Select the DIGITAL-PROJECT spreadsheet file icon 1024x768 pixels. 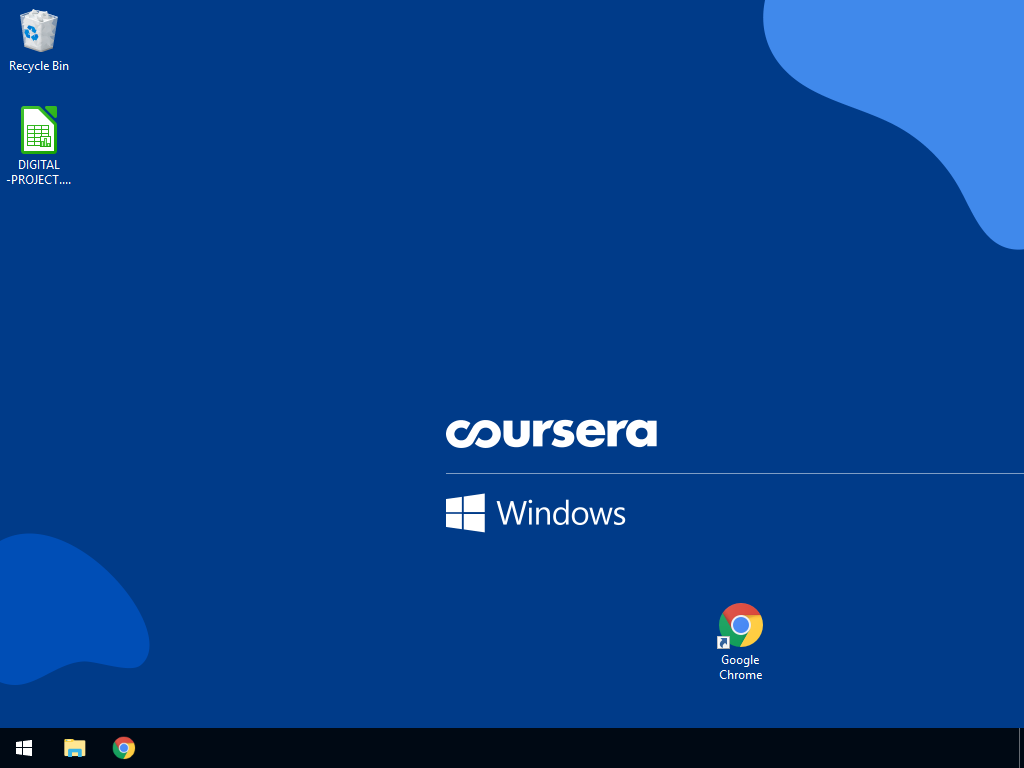tap(39, 130)
